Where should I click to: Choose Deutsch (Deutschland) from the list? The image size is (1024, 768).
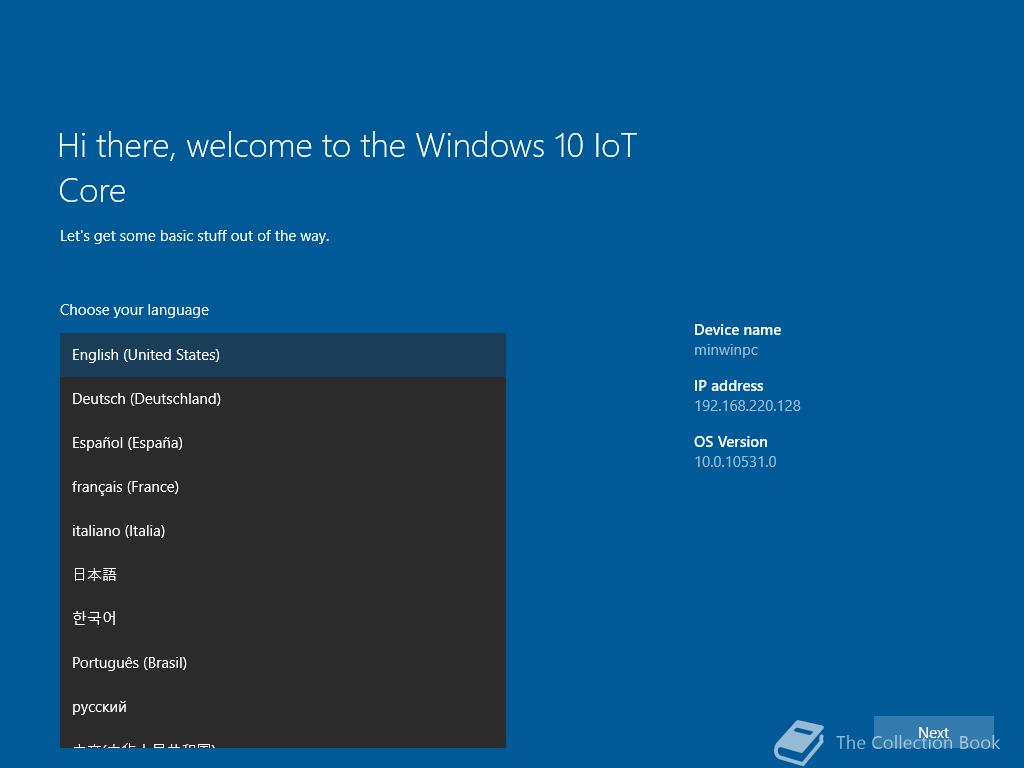tap(283, 399)
